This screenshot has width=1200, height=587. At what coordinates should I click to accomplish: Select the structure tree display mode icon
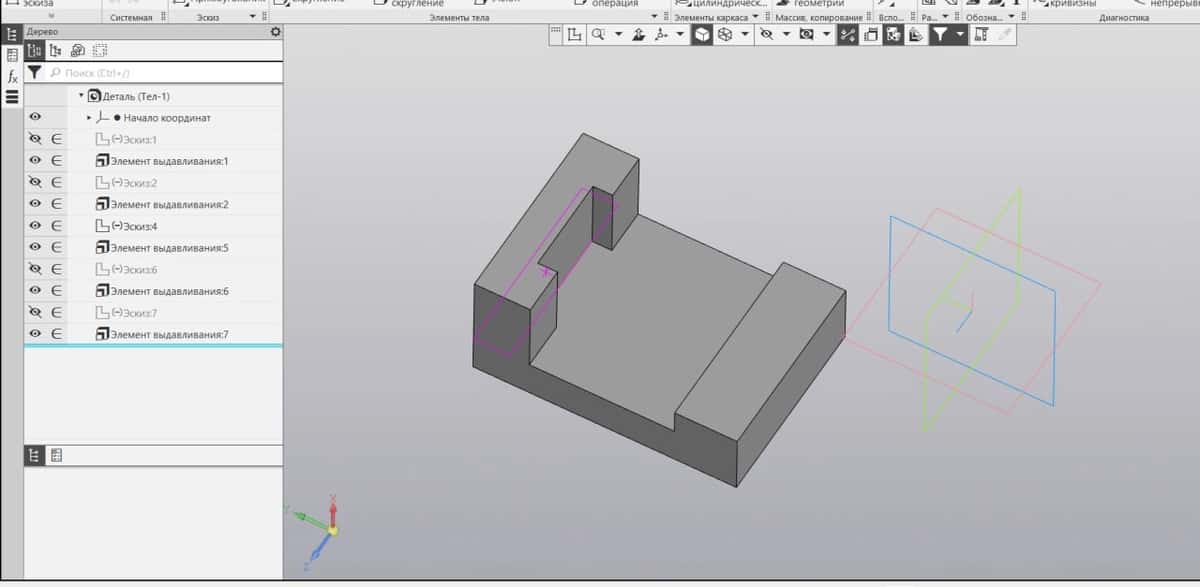34,51
